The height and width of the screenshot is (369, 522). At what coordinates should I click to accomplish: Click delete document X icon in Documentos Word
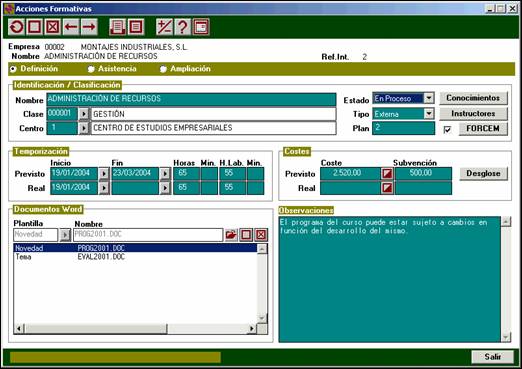pyautogui.click(x=261, y=235)
